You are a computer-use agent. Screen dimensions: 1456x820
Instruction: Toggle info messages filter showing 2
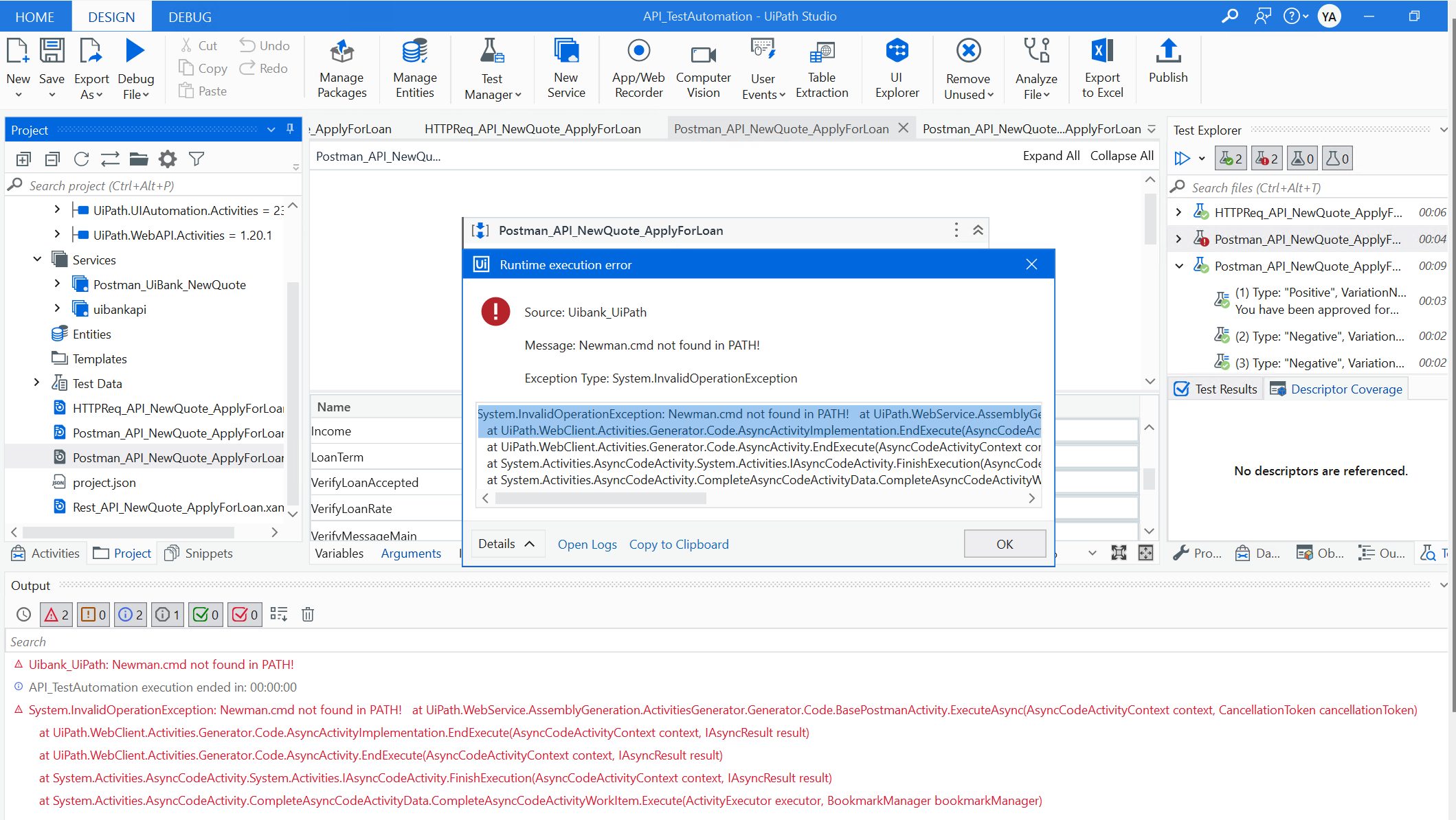point(130,615)
